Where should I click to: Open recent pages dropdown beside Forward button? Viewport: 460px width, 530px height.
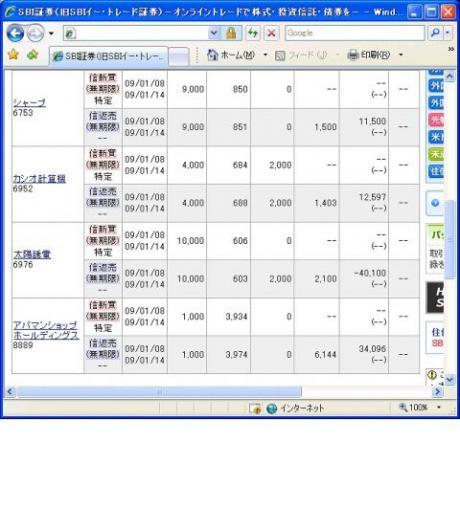pos(51,33)
